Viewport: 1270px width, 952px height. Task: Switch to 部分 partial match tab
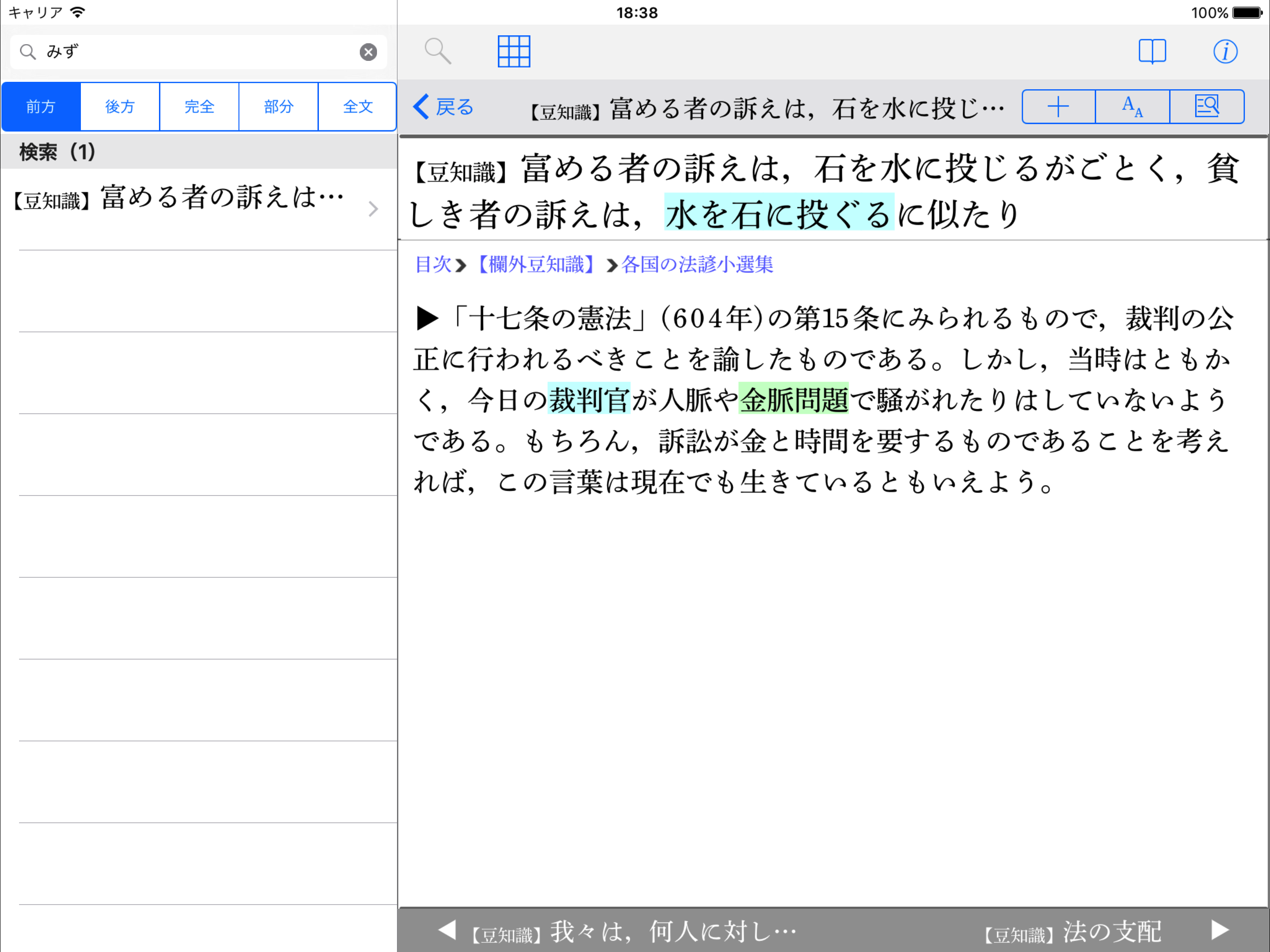[x=278, y=107]
